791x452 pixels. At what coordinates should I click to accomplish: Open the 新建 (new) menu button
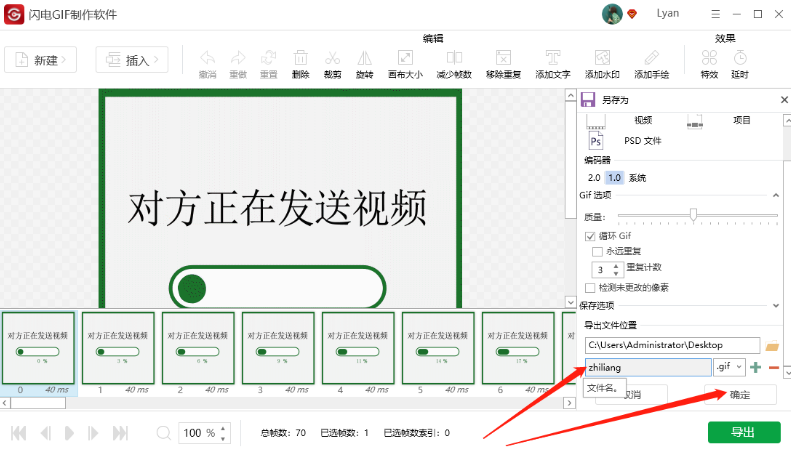(x=40, y=60)
